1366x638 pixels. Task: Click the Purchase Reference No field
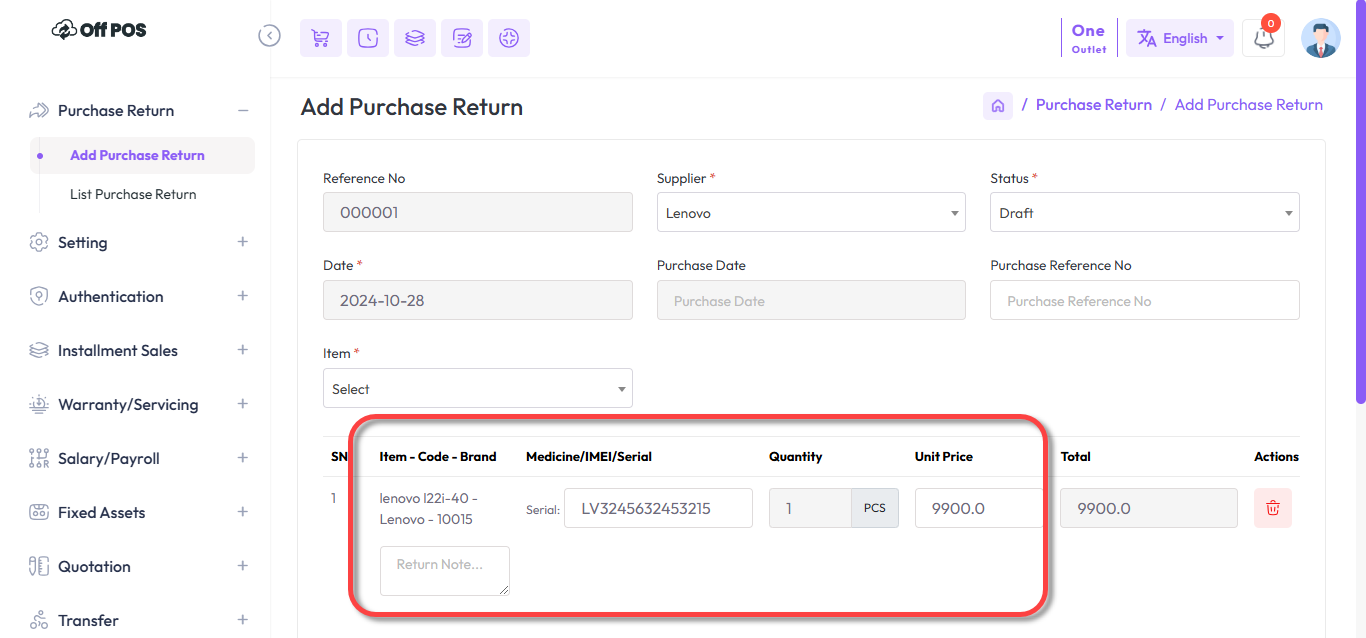pyautogui.click(x=1144, y=301)
